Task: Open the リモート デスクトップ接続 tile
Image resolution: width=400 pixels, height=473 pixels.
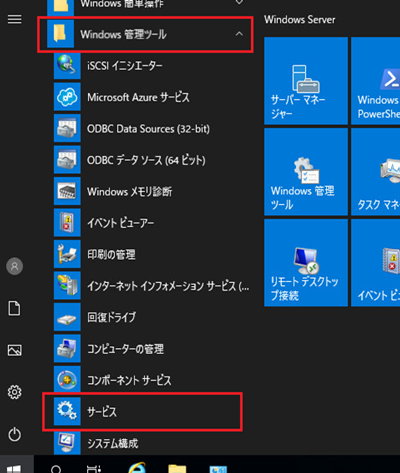Action: click(306, 263)
